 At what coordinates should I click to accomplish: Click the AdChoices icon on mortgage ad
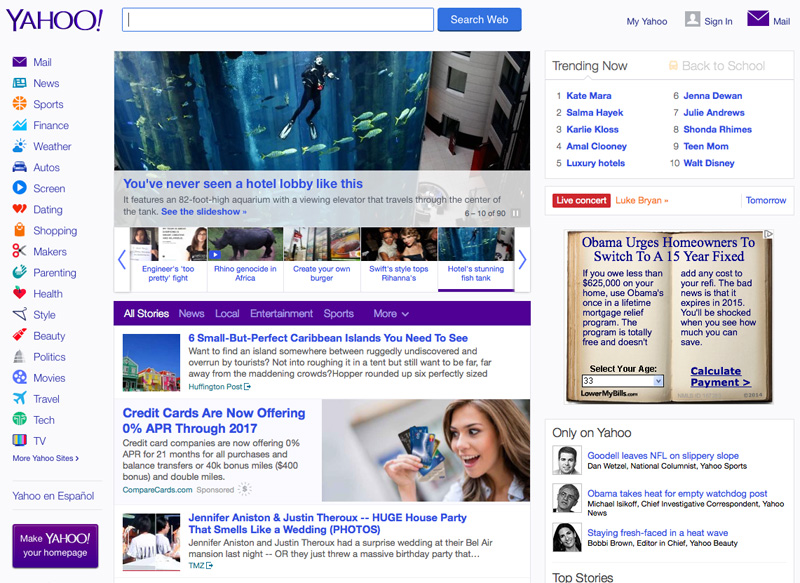click(768, 234)
